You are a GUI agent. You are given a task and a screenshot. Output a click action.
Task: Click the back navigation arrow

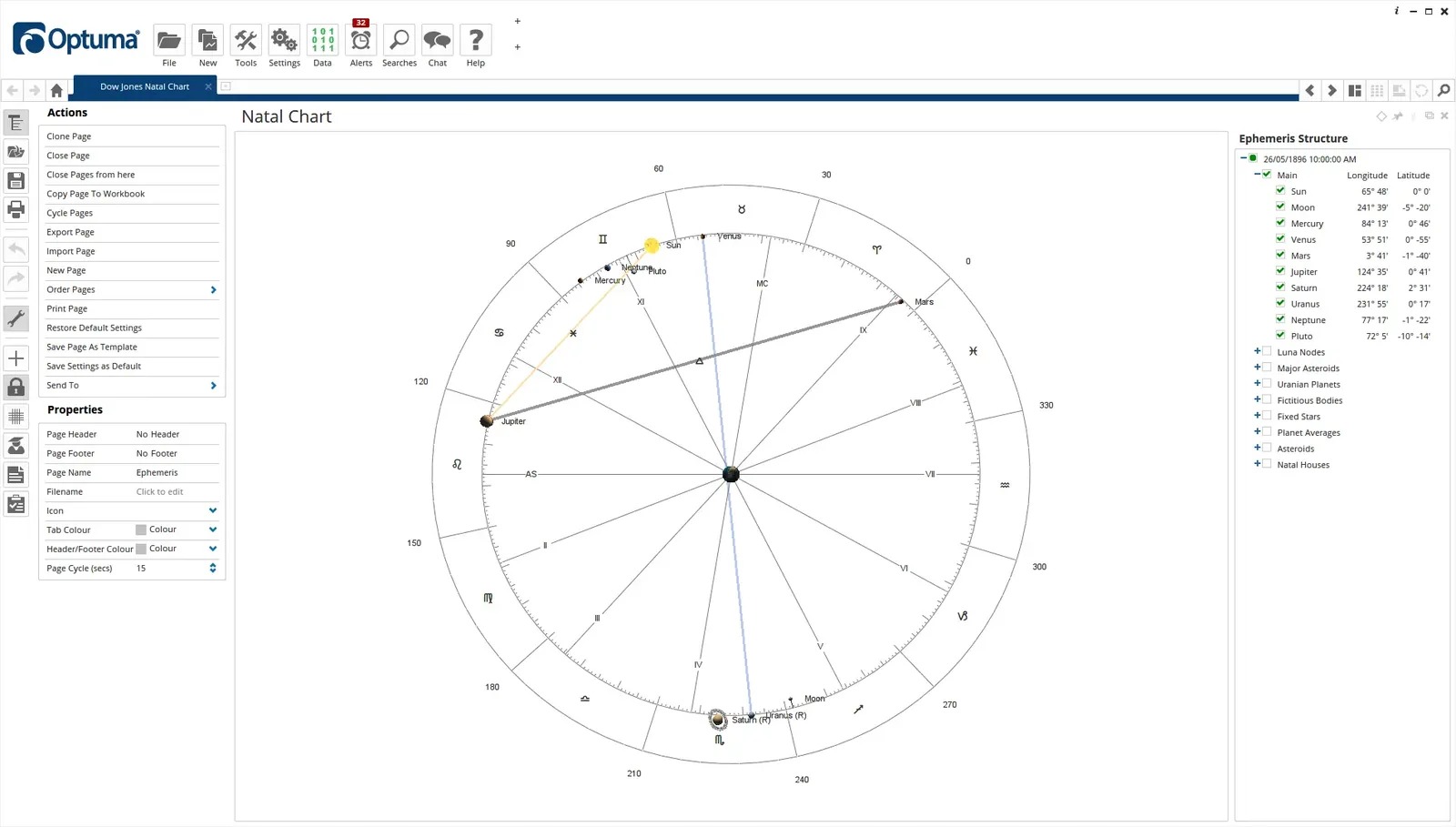(x=13, y=90)
